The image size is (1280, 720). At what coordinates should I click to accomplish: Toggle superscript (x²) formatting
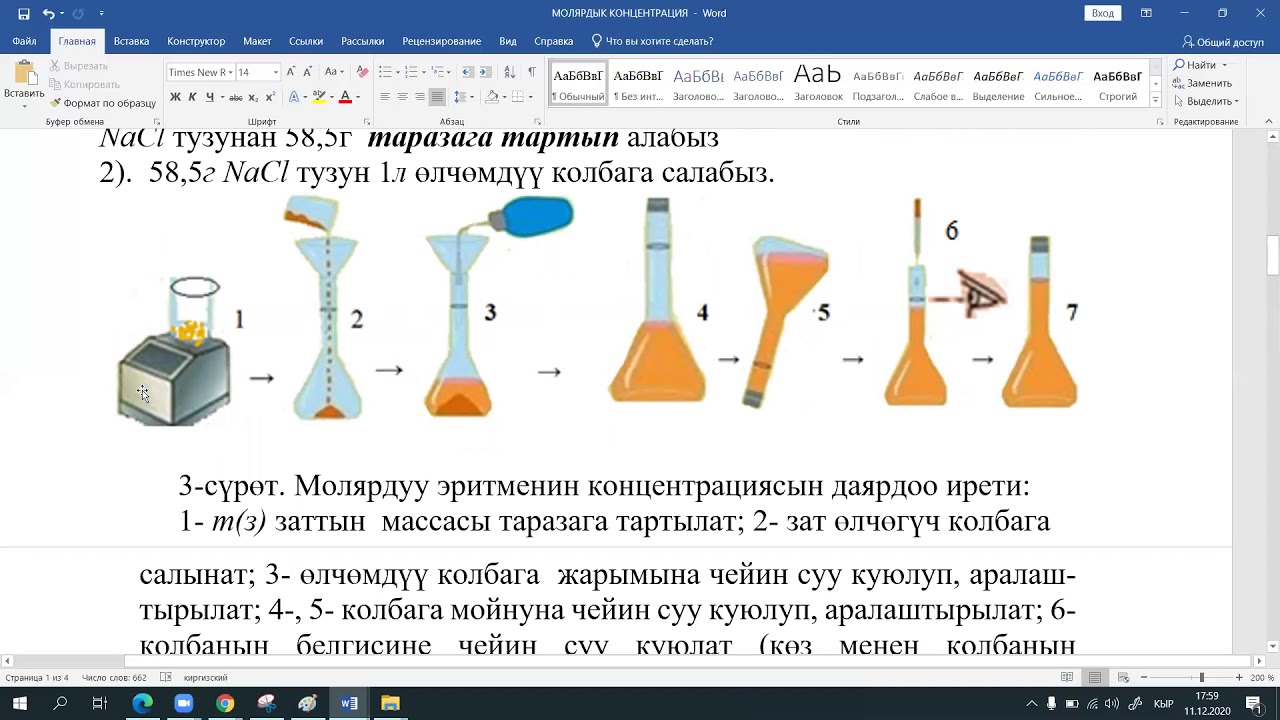click(x=270, y=97)
